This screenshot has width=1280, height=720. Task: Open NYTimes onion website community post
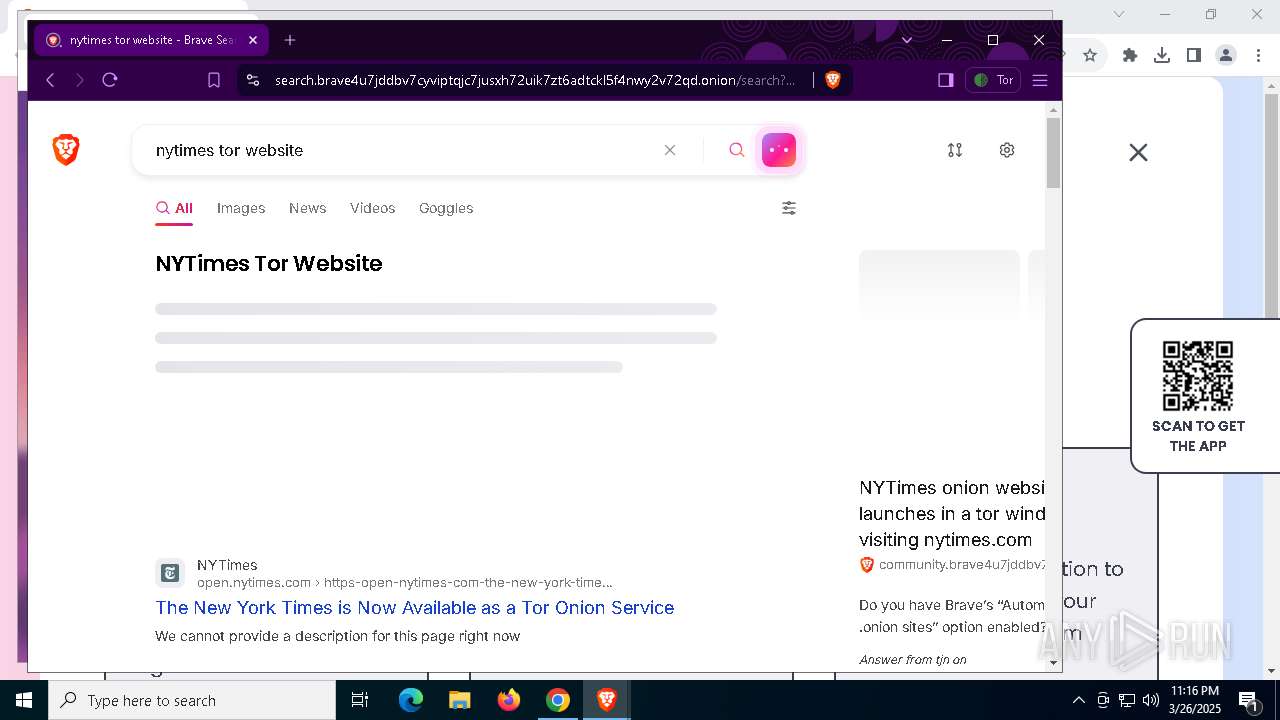[952, 514]
